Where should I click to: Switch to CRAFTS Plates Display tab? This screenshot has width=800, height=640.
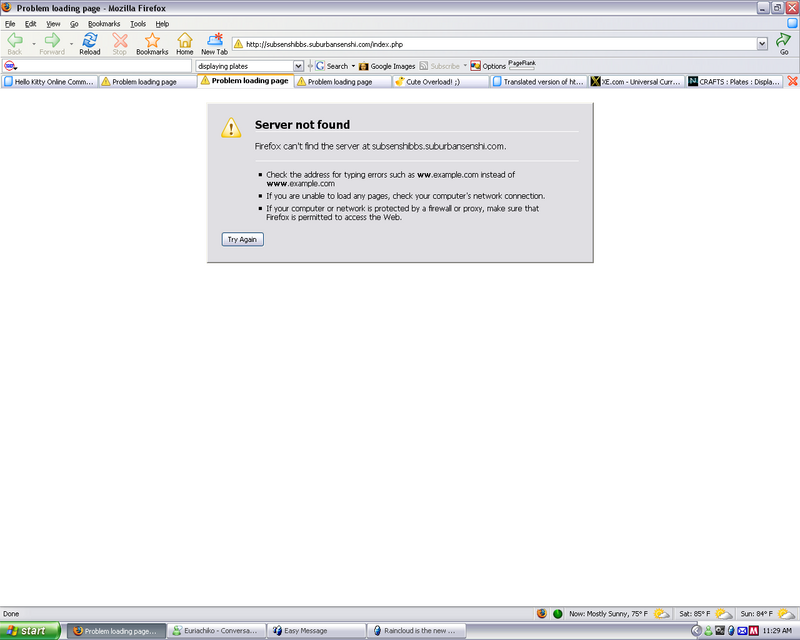coord(734,82)
